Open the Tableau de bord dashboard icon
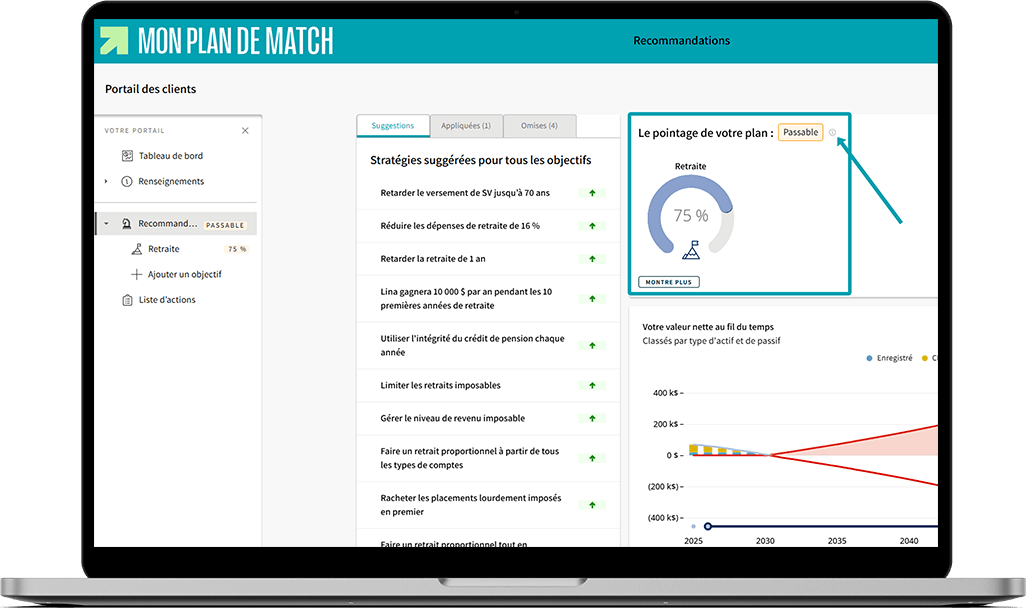The width and height of the screenshot is (1026, 608). coord(126,155)
